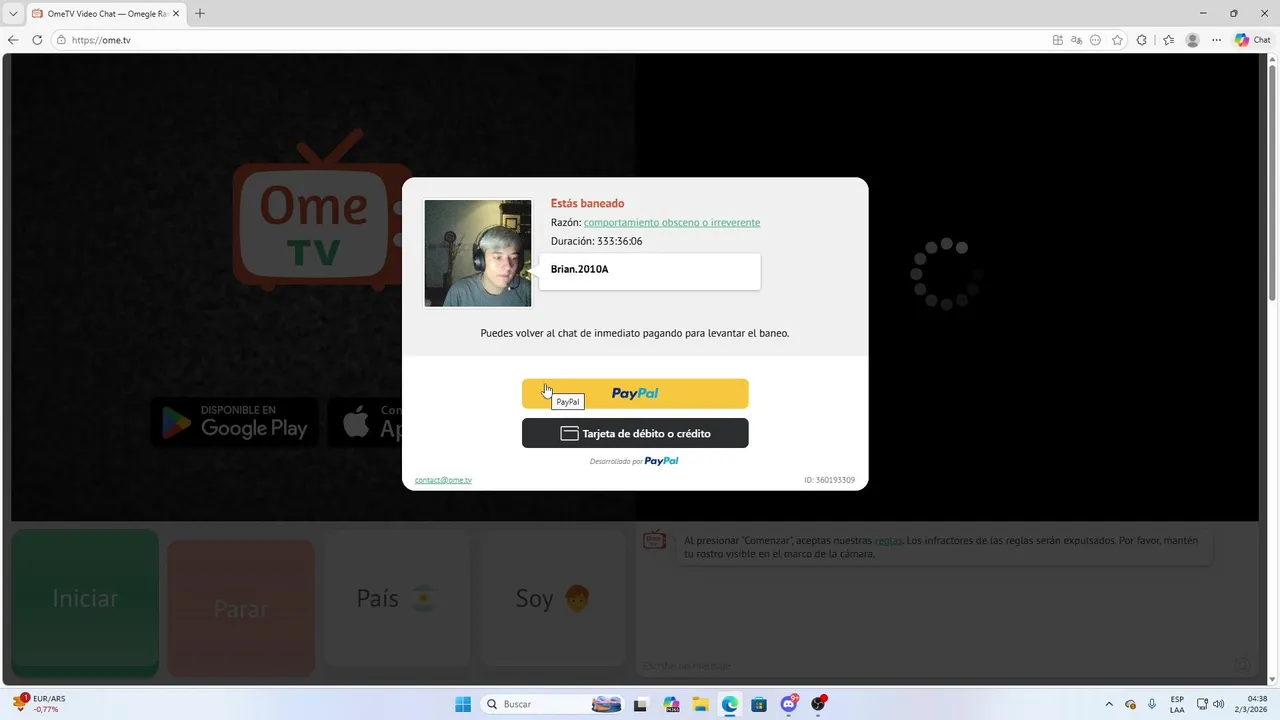Click the address bar URL
Screen dimensions: 1280x720
tap(101, 40)
